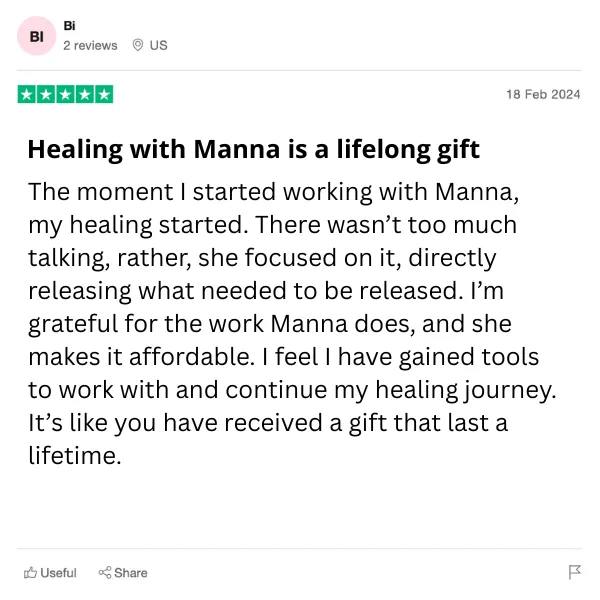Viewport: 600px width, 600px height.
Task: Click the Share network icon
Action: coord(104,572)
